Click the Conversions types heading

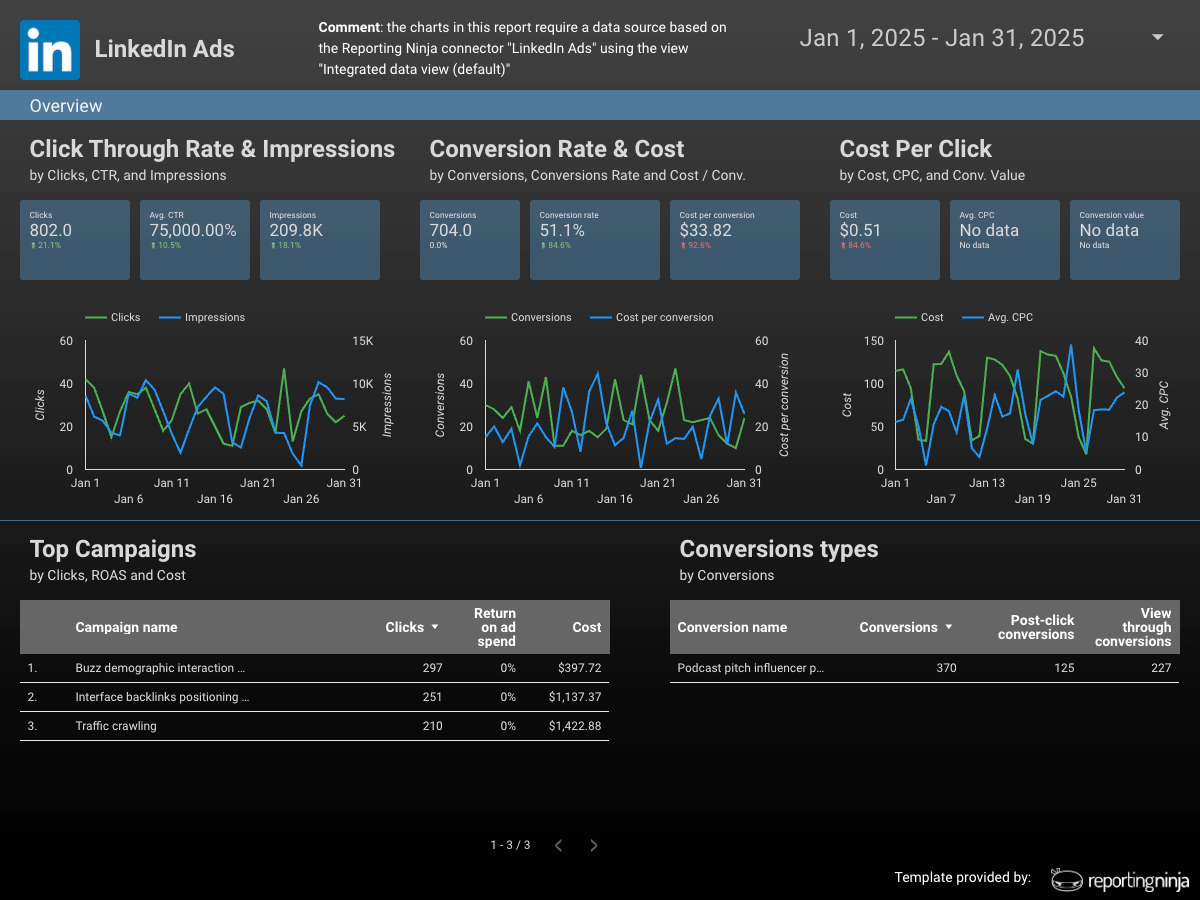click(x=779, y=549)
